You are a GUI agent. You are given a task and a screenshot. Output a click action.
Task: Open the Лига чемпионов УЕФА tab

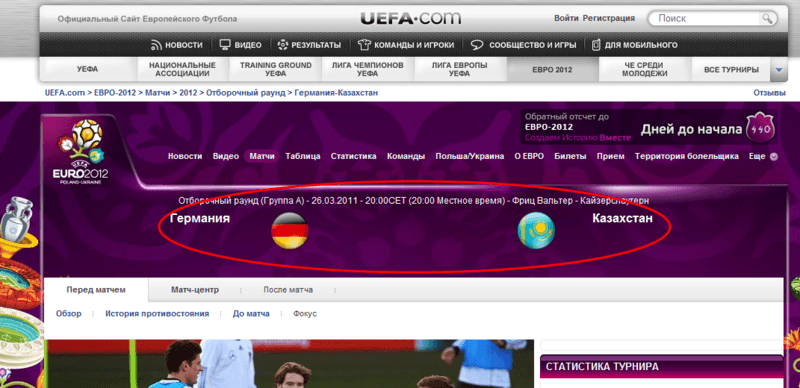coord(367,69)
